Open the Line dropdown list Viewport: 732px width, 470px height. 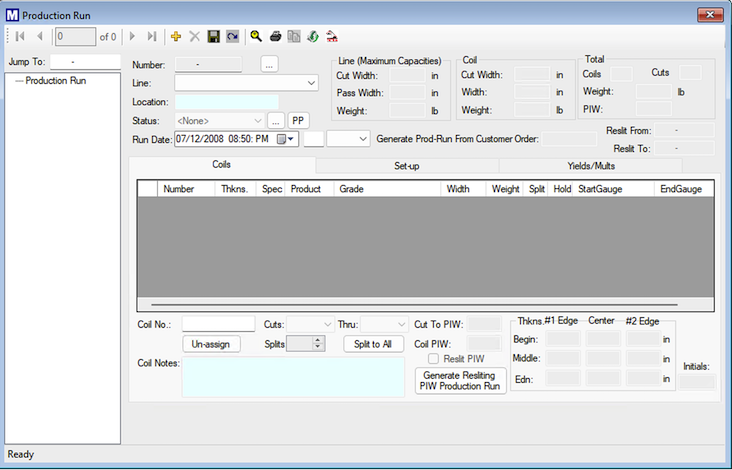311,83
